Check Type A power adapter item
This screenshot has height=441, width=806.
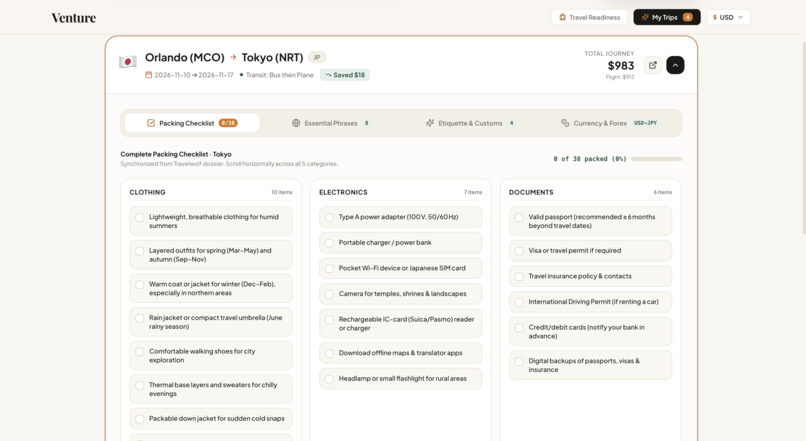(x=329, y=217)
